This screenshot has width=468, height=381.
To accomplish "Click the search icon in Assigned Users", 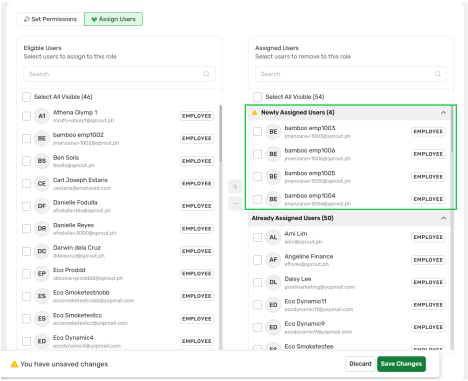I will tap(438, 74).
